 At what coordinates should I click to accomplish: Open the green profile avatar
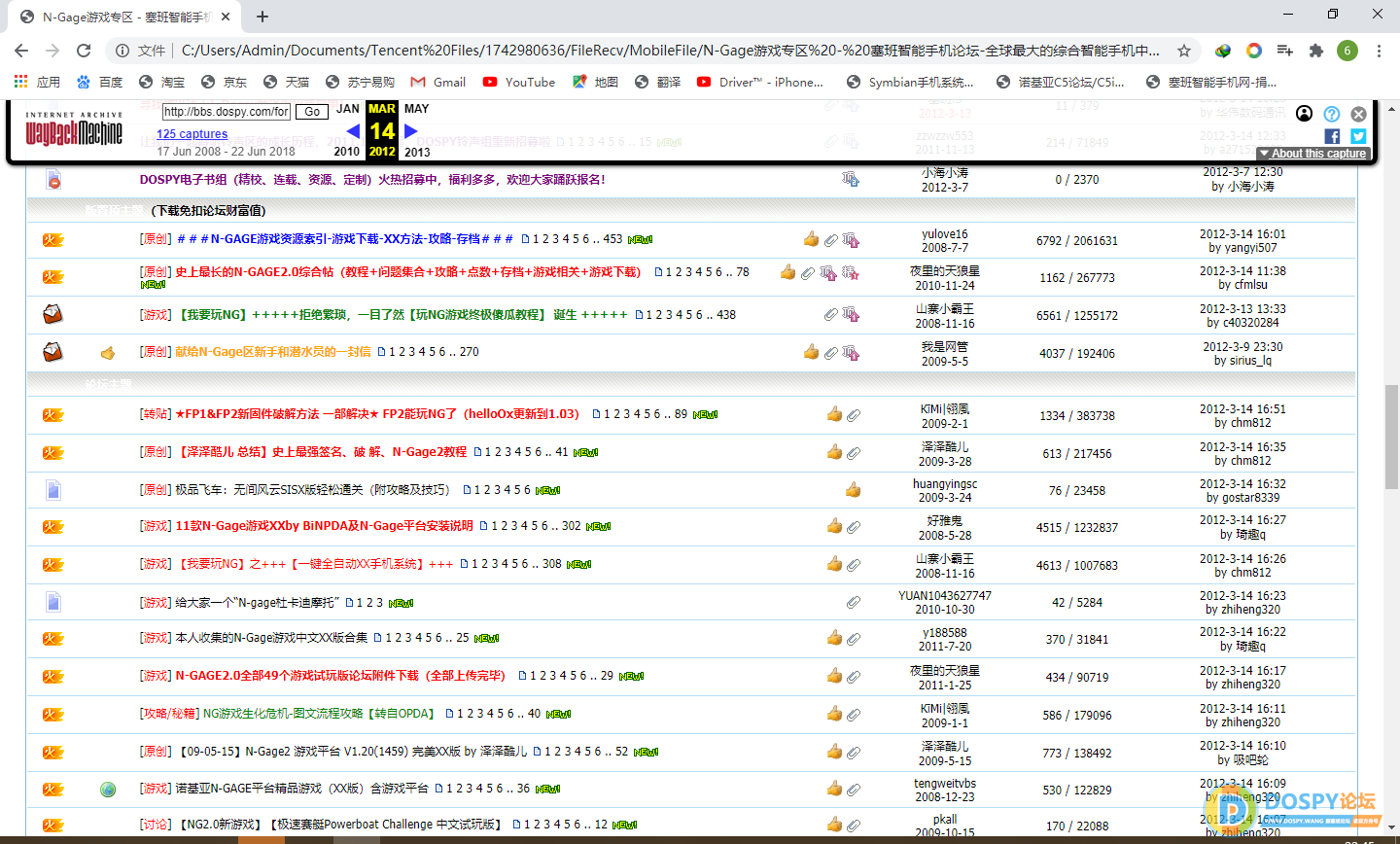click(1347, 51)
